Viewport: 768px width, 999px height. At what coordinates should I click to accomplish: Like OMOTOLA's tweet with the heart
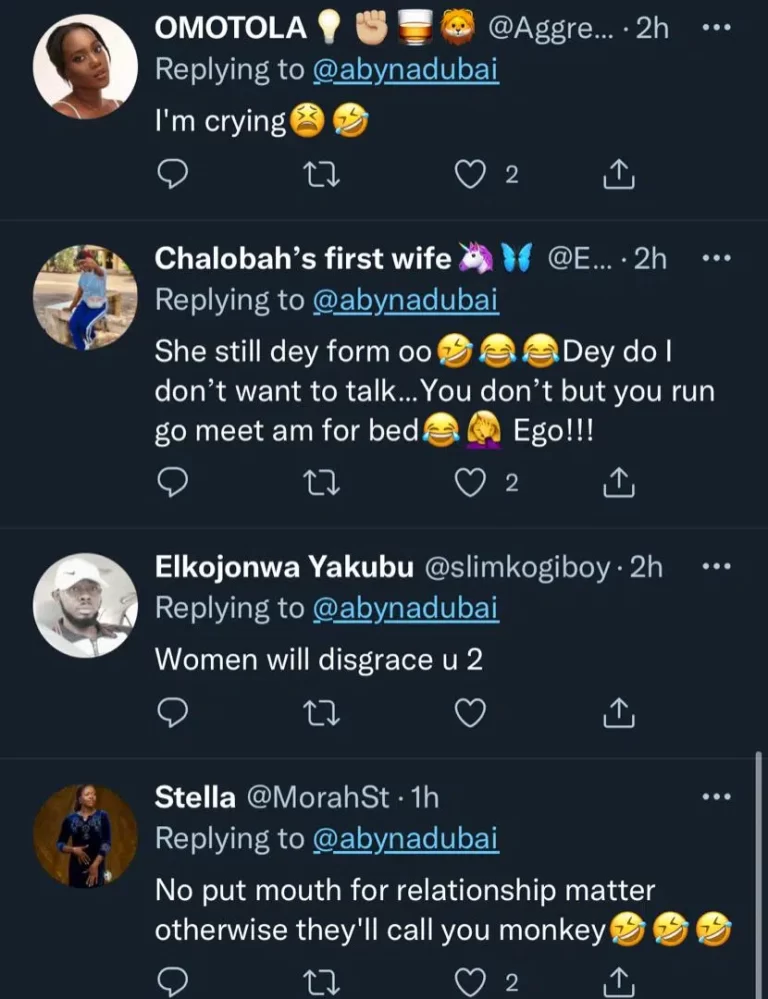(x=469, y=176)
